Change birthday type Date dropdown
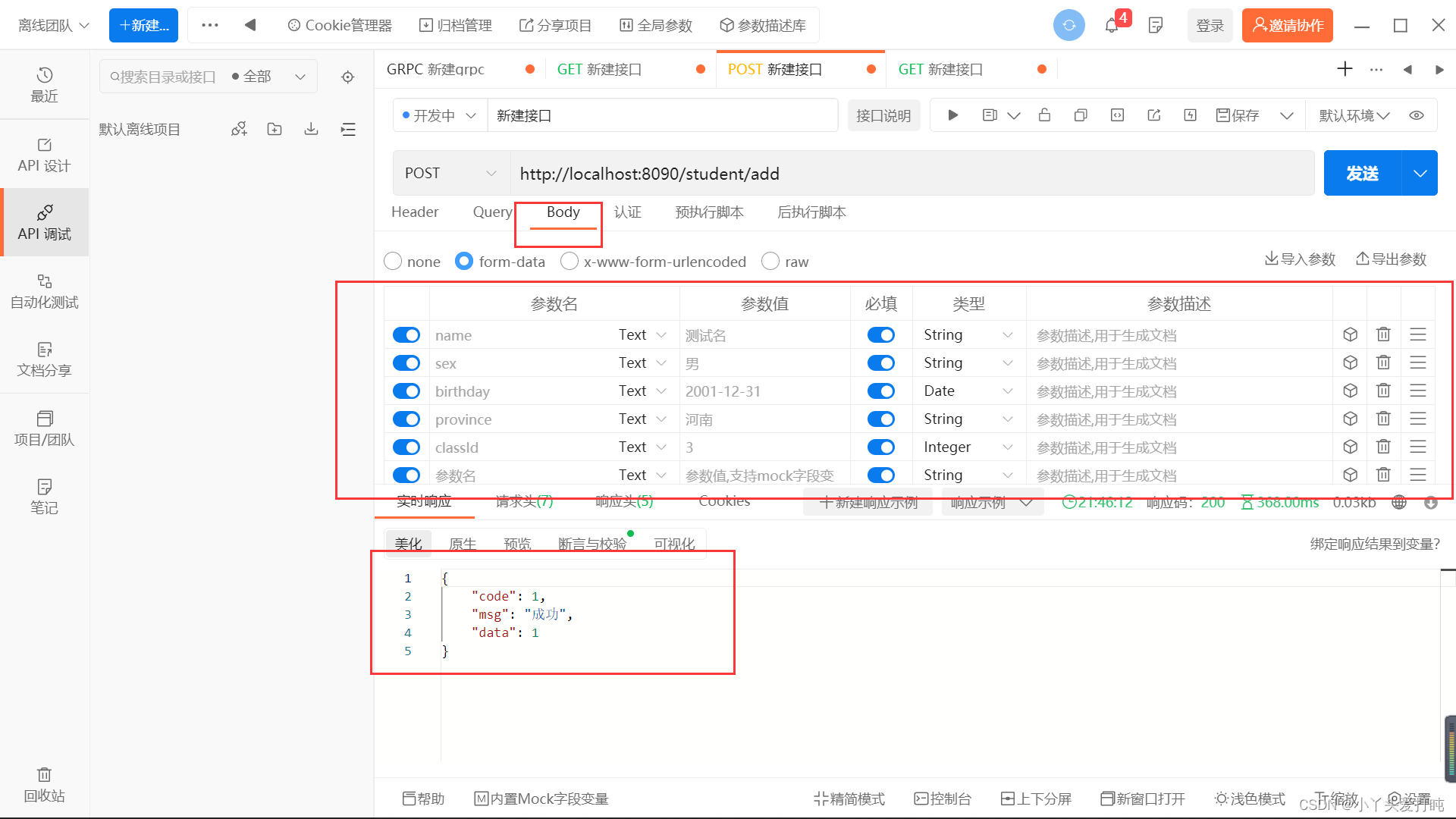 (x=968, y=391)
